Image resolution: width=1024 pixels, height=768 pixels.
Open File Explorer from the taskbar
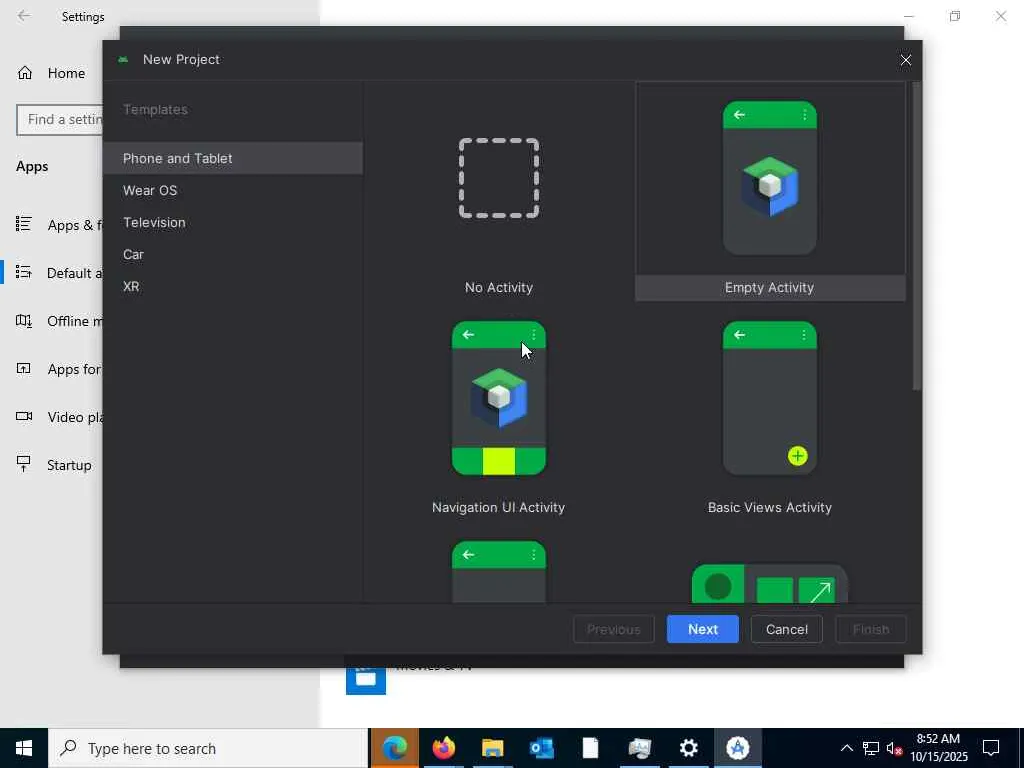tap(492, 748)
